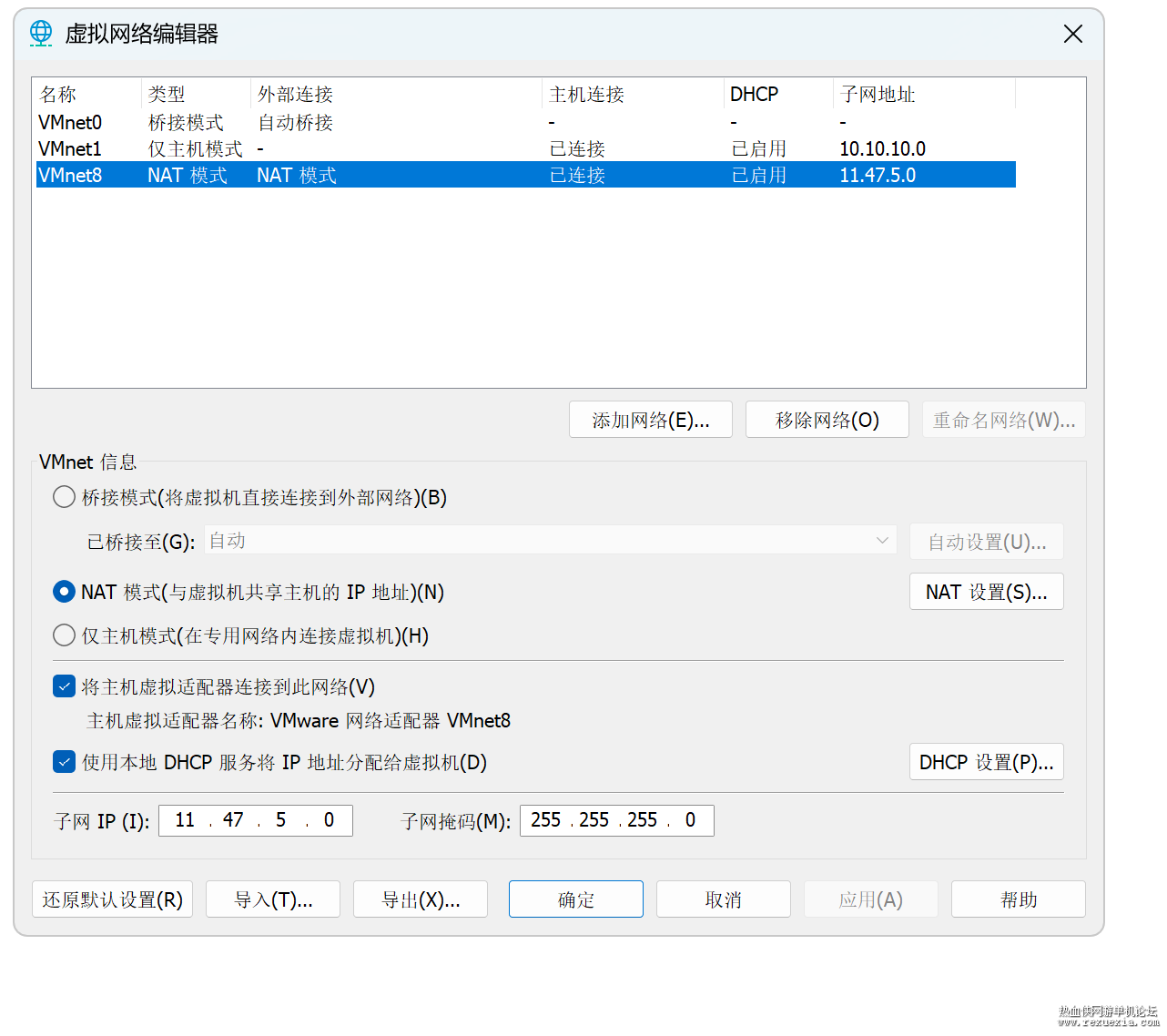Viewport: 1167px width, 1036px height.
Task: Click subnet IP second octet 47
Action: pyautogui.click(x=233, y=820)
